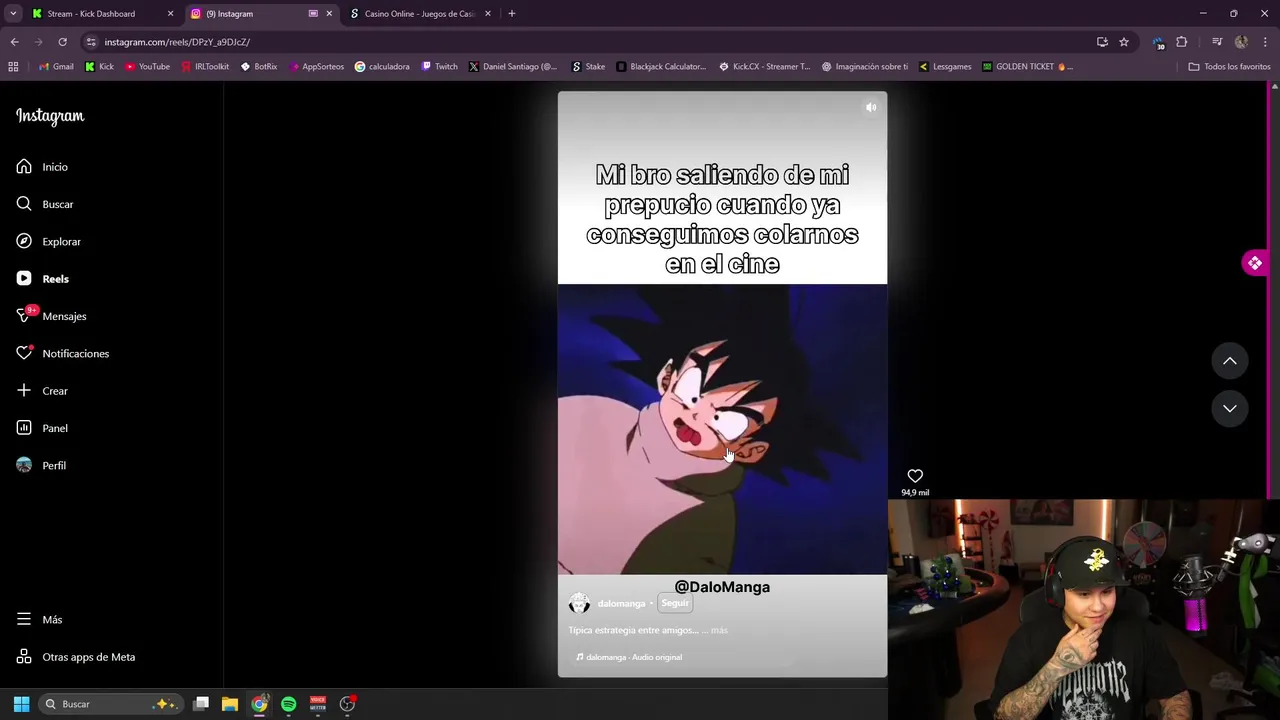Open a new browser tab

pyautogui.click(x=512, y=14)
